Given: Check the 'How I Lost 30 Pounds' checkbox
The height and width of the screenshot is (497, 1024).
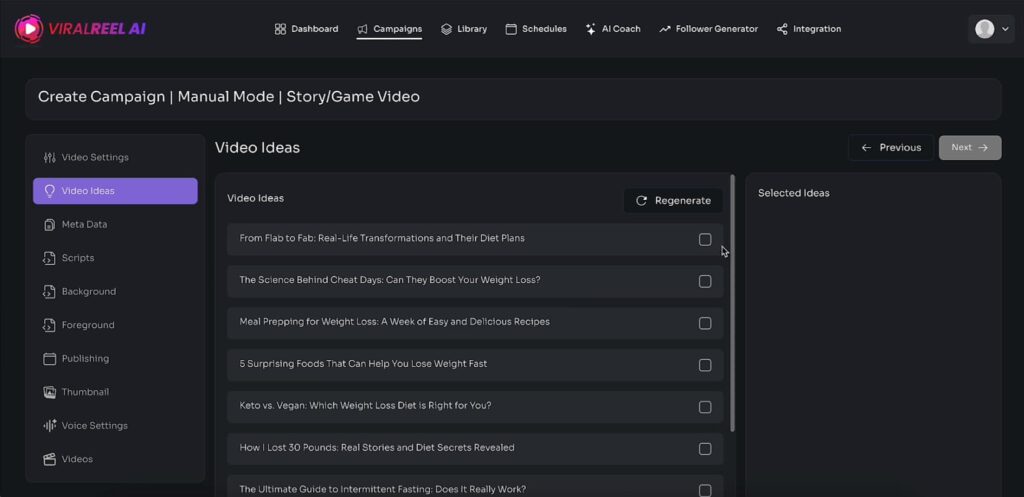Looking at the screenshot, I should pyautogui.click(x=705, y=449).
